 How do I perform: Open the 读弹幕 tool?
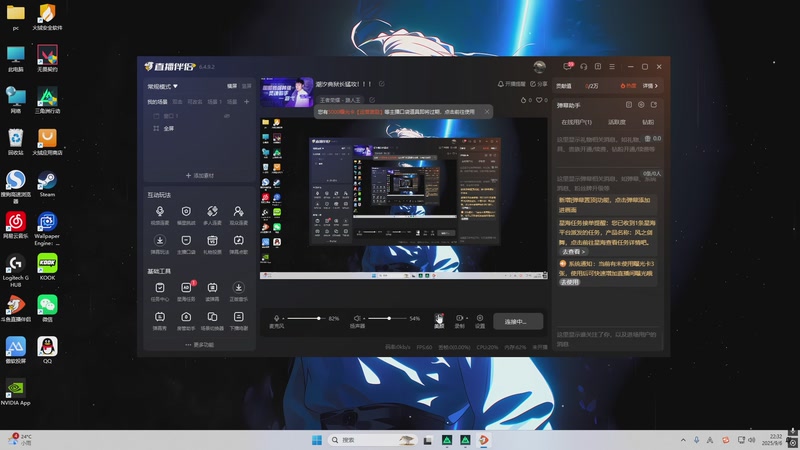pyautogui.click(x=212, y=291)
